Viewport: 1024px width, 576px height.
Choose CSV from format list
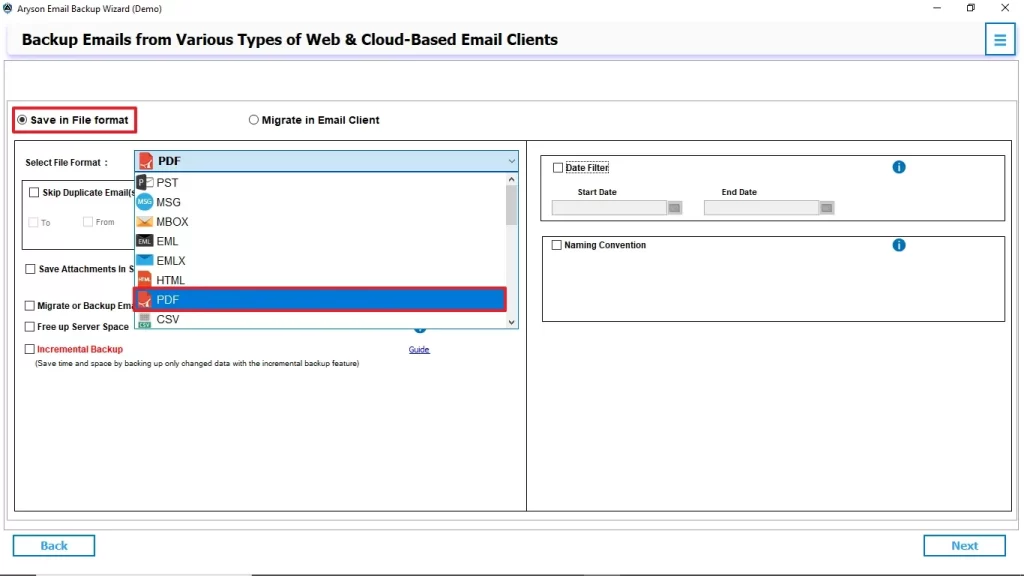320,319
